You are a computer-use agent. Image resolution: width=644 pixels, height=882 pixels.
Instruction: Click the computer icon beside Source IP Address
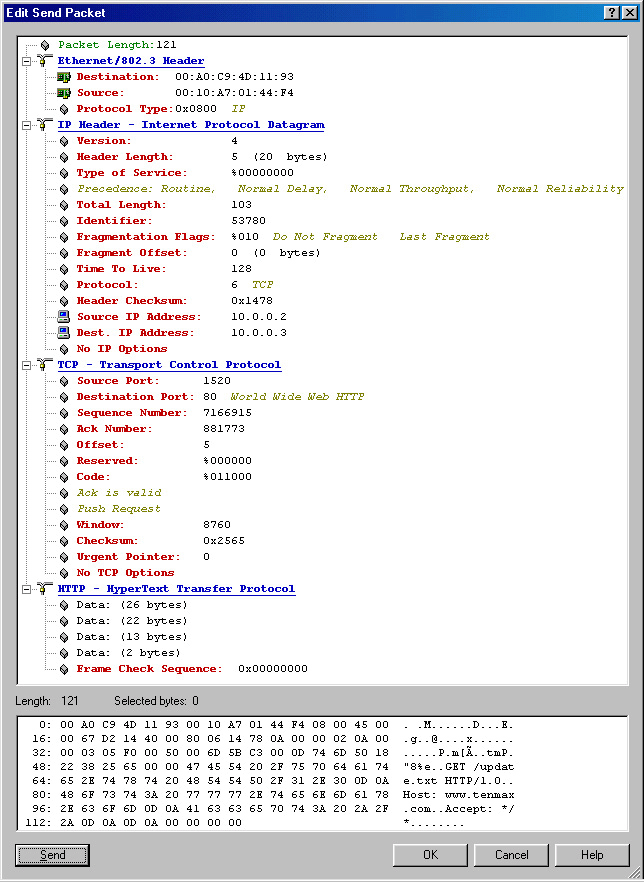click(64, 317)
